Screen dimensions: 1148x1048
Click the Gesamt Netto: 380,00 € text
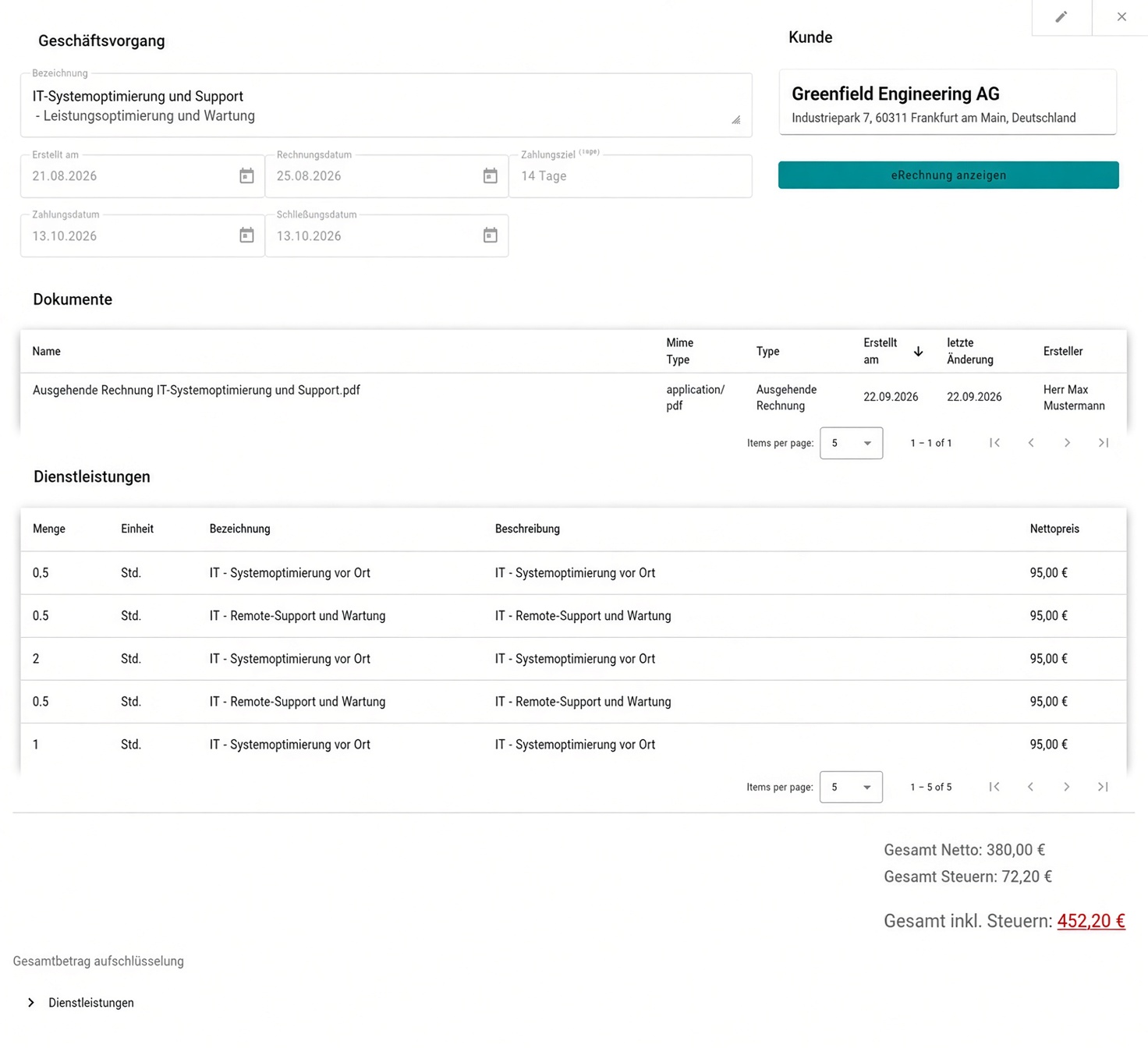[x=964, y=850]
